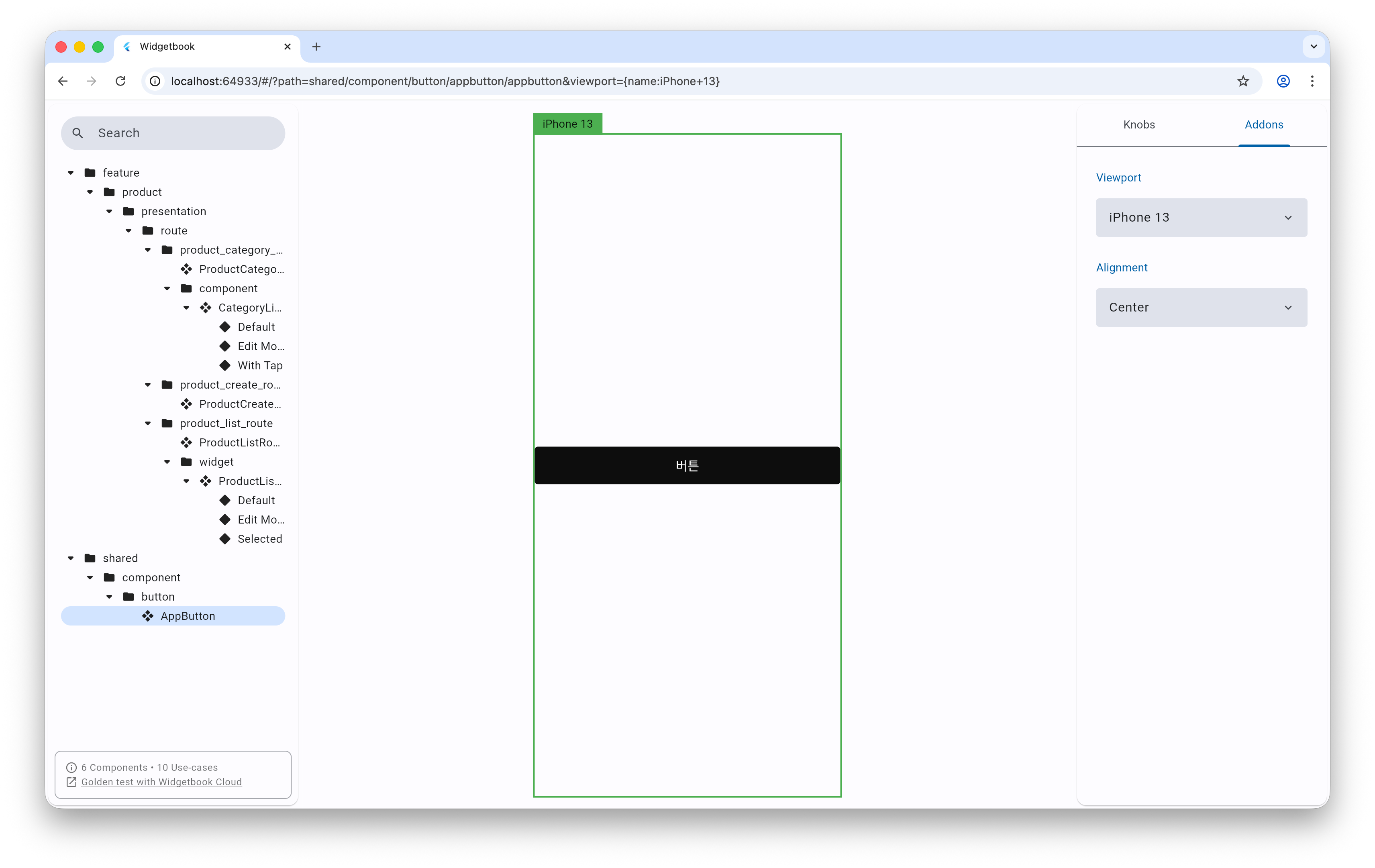Select the Addons tab
The image size is (1375, 868).
coord(1264,124)
